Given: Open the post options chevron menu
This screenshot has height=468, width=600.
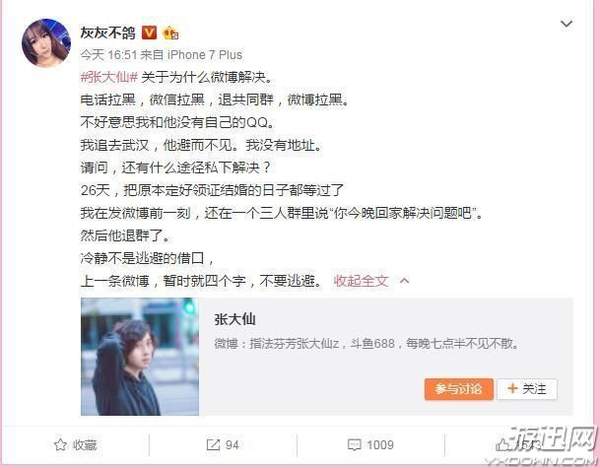Looking at the screenshot, I should point(566,24).
